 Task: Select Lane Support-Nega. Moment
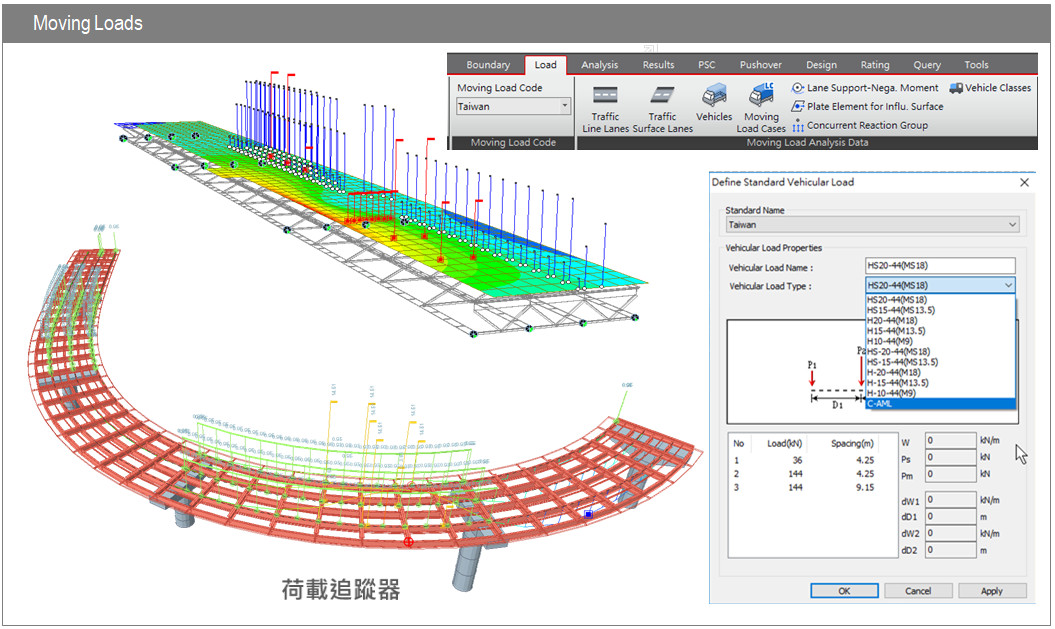(865, 88)
